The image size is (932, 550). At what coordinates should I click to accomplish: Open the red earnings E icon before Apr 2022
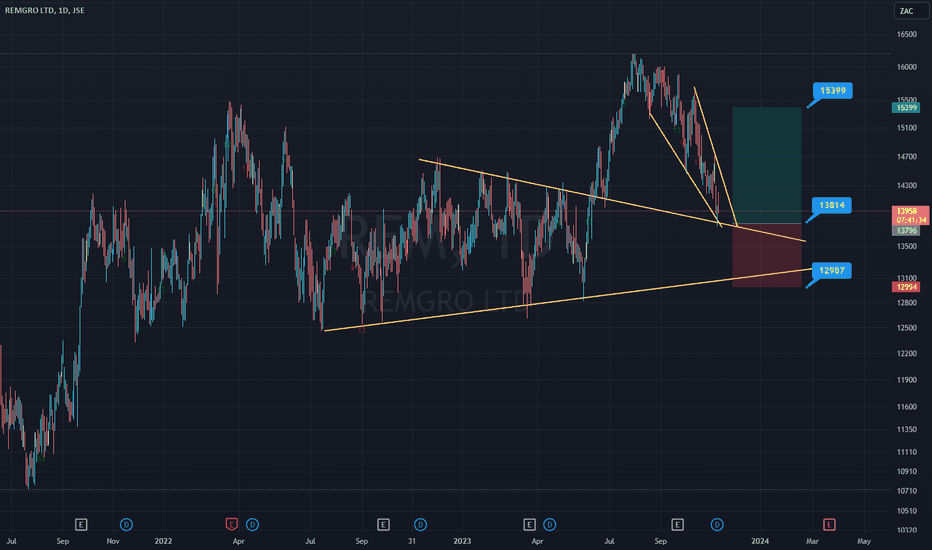pos(232,524)
